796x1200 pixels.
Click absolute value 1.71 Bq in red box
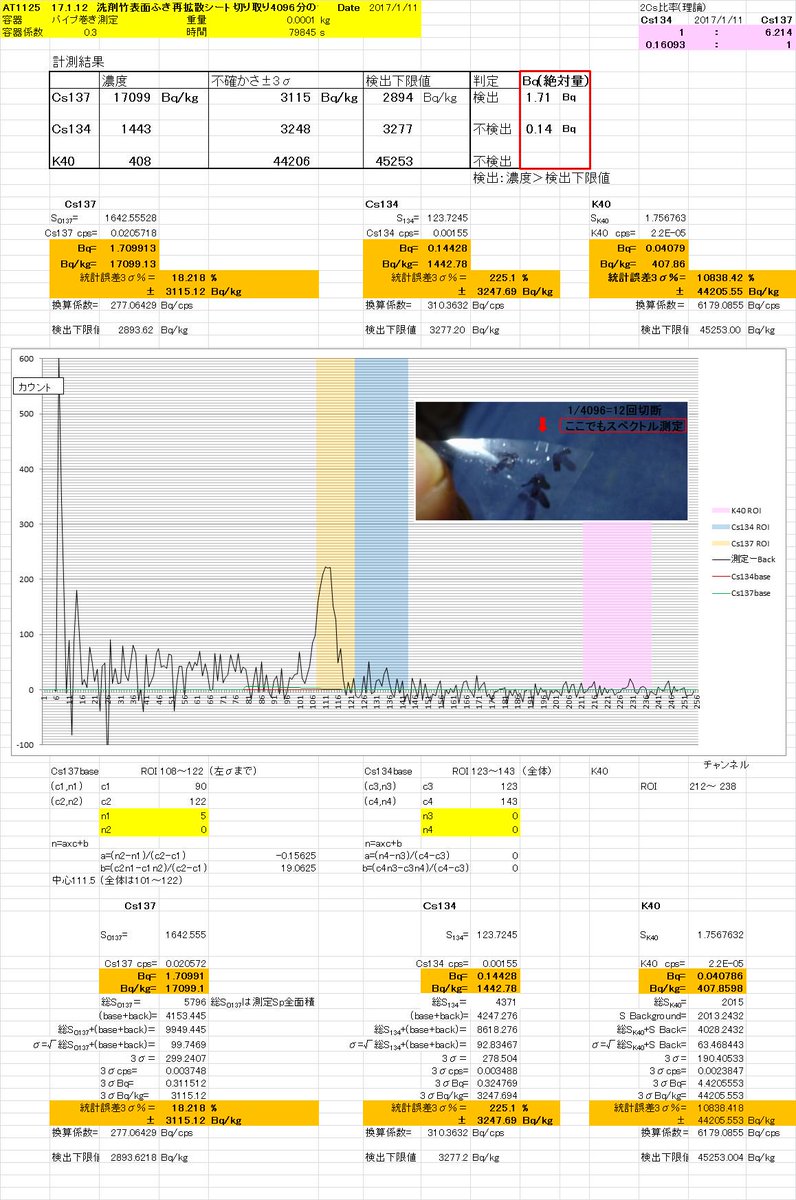coord(552,98)
